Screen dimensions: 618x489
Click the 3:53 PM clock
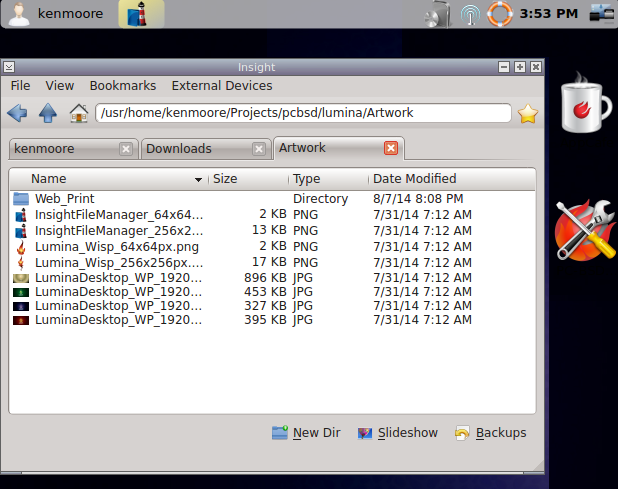pos(548,14)
